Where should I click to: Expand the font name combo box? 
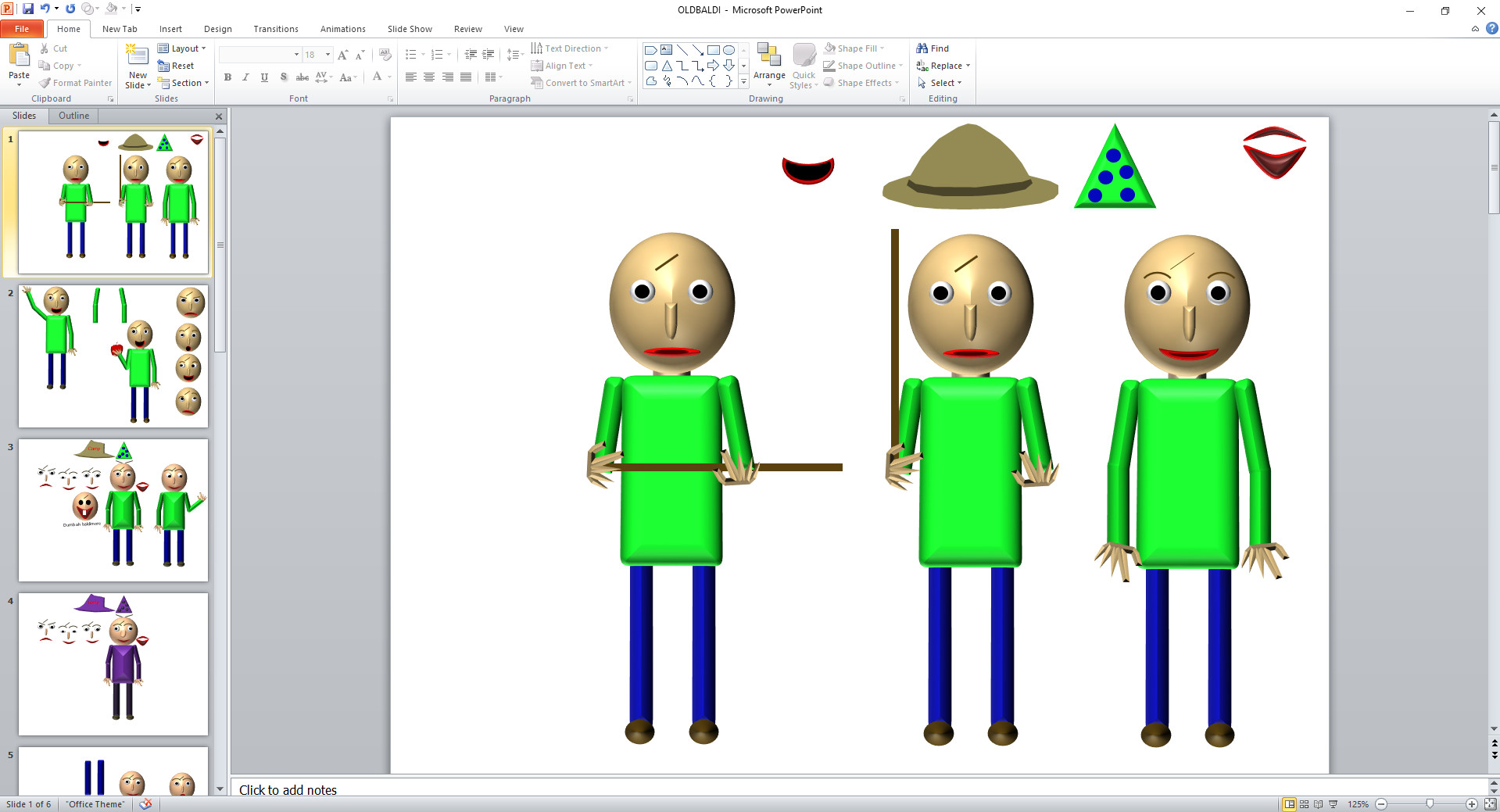pyautogui.click(x=296, y=55)
